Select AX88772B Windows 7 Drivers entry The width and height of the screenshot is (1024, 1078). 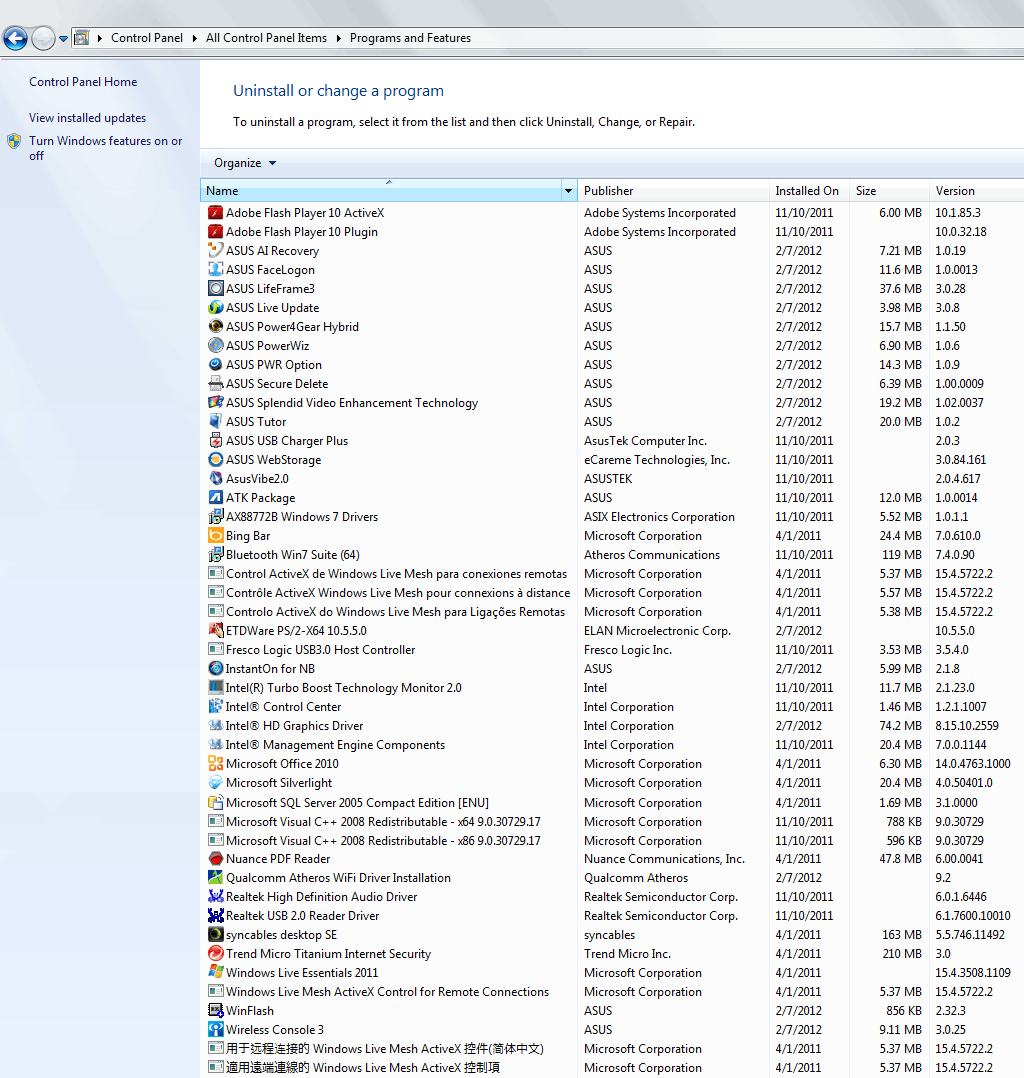[302, 516]
